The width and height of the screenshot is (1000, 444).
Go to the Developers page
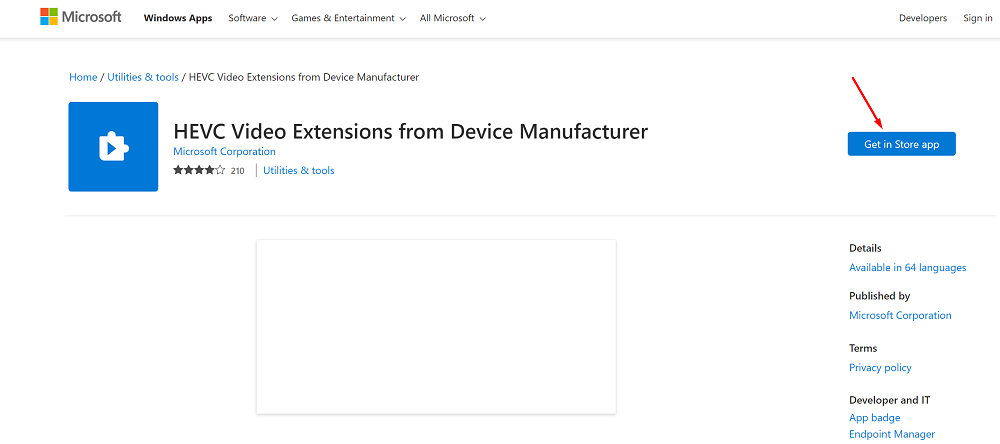pos(922,18)
